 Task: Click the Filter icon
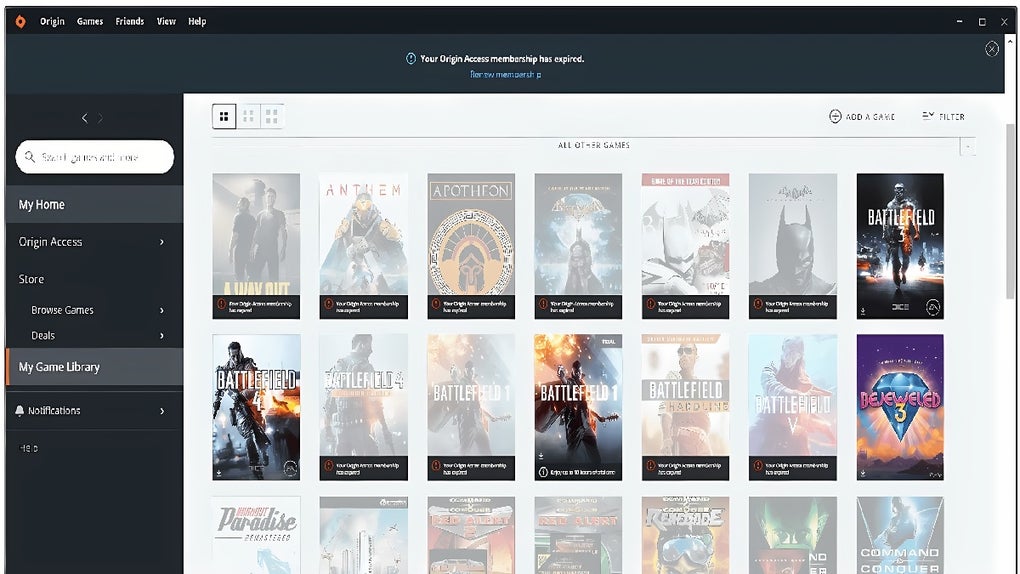pyautogui.click(x=928, y=116)
